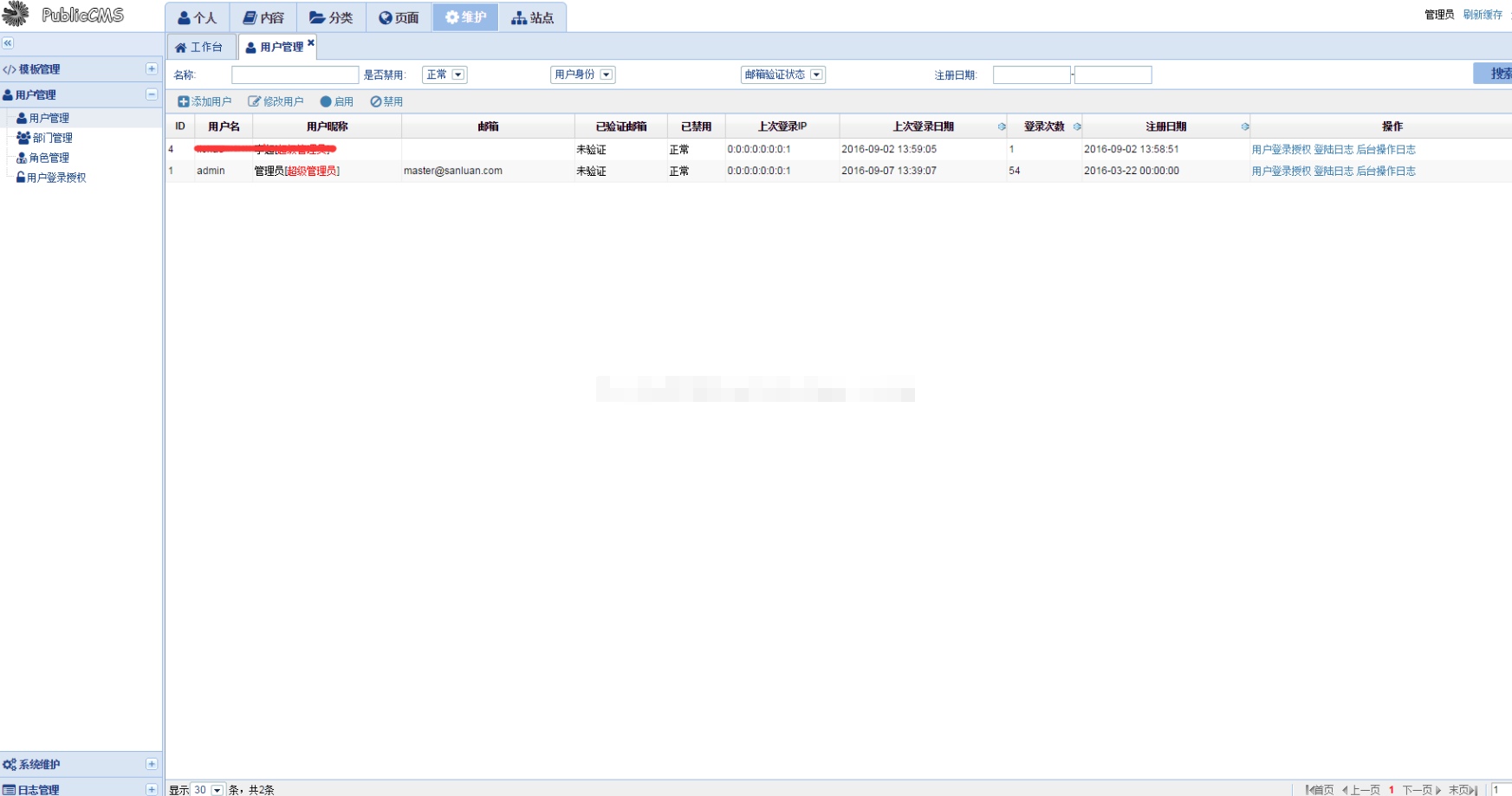The image size is (1512, 796).
Task: Go to previous page with 上一页
Action: 1361,789
